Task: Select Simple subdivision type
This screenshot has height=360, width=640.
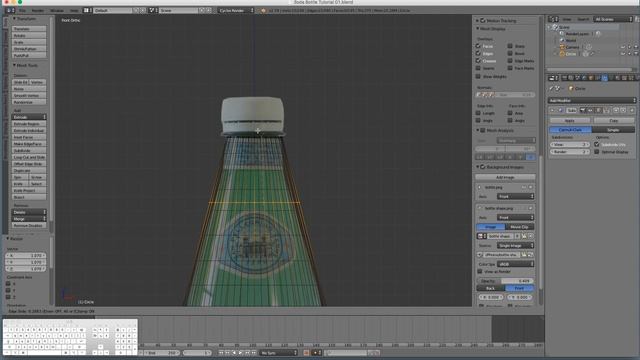Action: (613, 129)
